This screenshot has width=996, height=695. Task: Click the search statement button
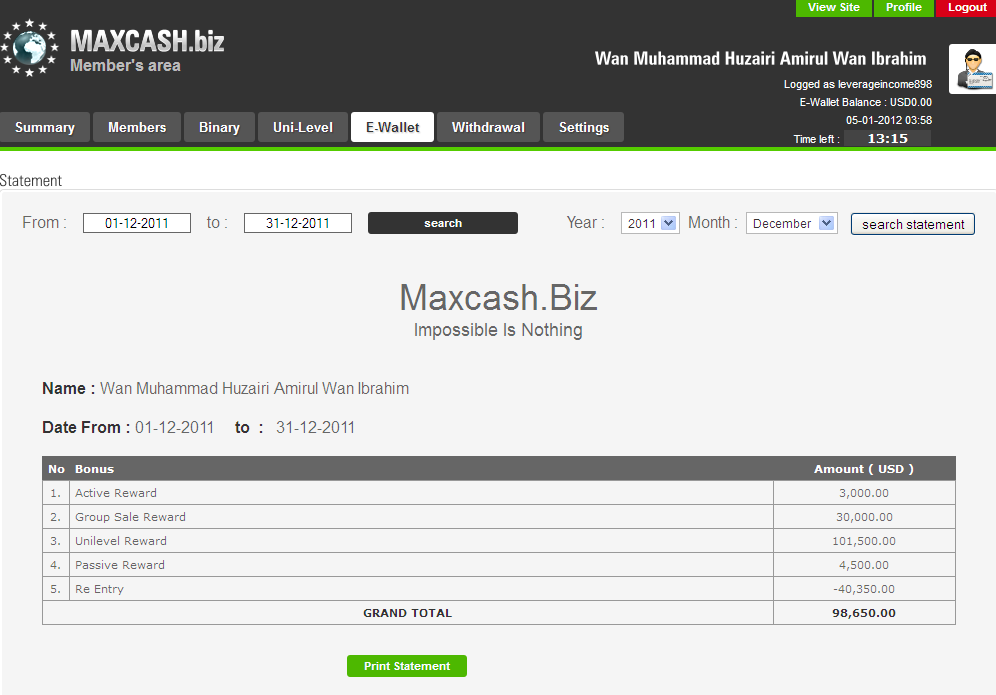(x=913, y=224)
